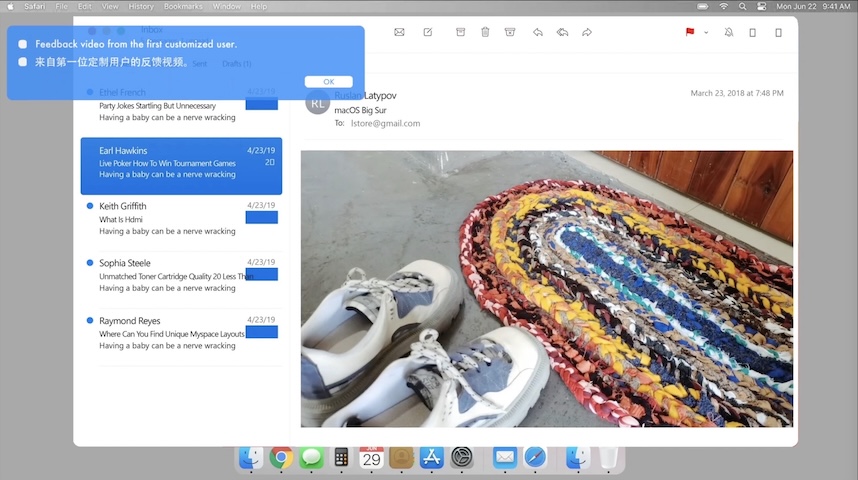Open Mail from the dock
This screenshot has width=858, height=480.
505,458
